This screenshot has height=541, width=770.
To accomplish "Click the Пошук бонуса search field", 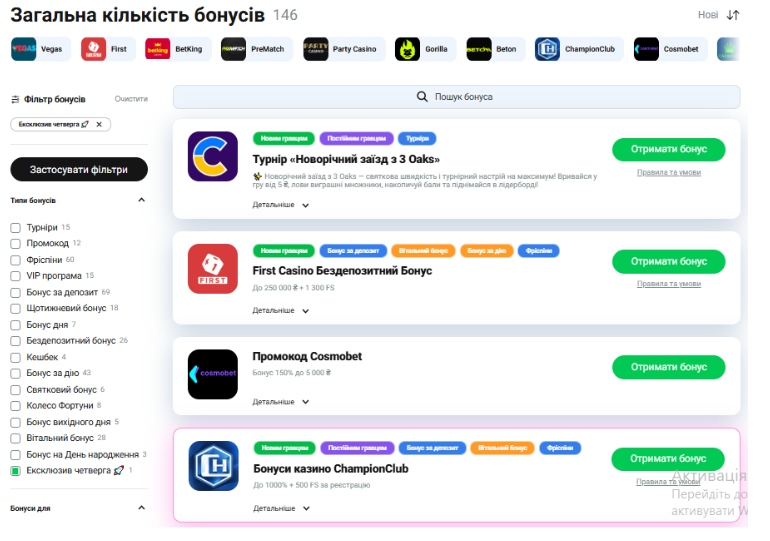I will [456, 97].
